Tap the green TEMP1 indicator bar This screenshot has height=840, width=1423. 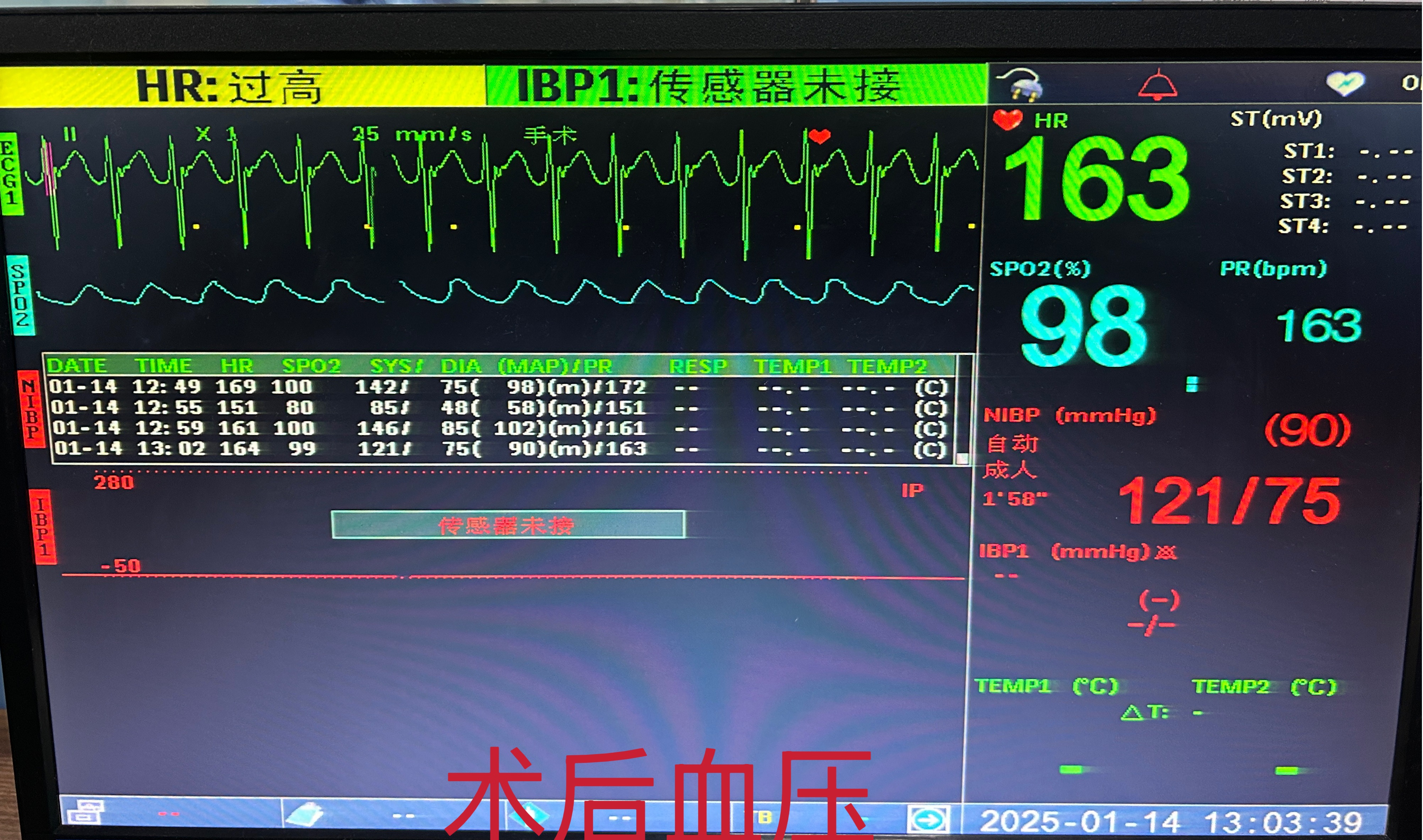pyautogui.click(x=1070, y=769)
